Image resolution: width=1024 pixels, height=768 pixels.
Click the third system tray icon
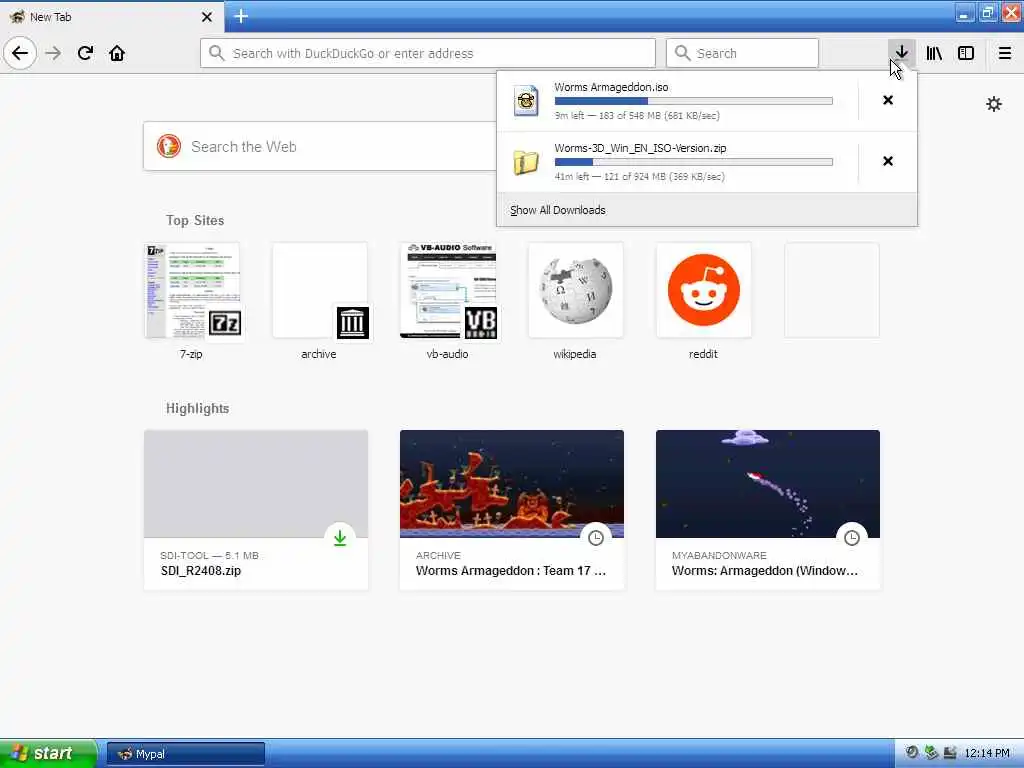pyautogui.click(x=950, y=752)
